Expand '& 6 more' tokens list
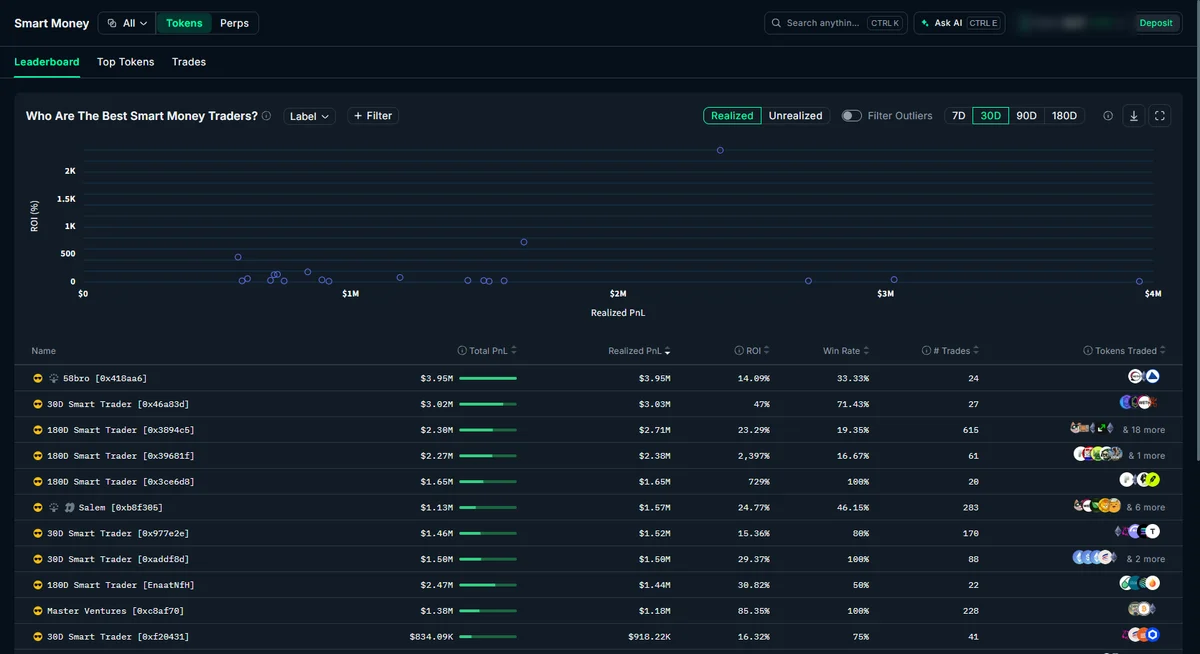This screenshot has width=1200, height=654. pos(1146,508)
